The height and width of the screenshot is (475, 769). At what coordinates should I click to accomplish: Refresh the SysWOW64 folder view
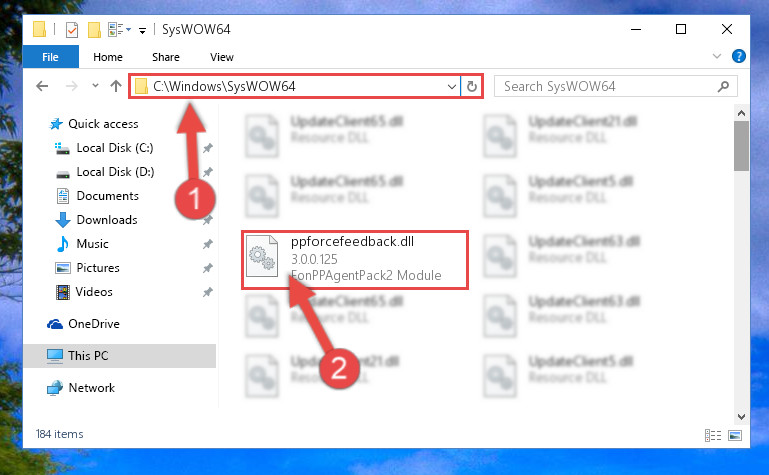click(x=472, y=86)
